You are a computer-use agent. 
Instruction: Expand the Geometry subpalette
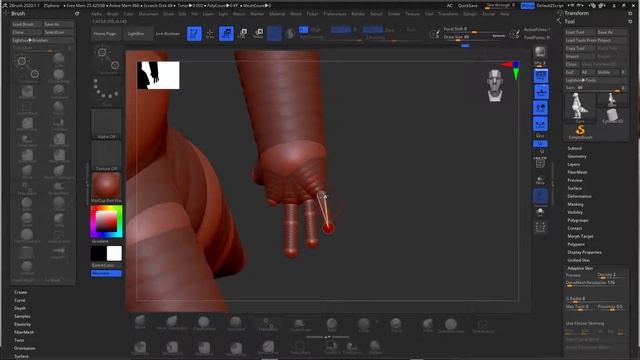(x=577, y=156)
